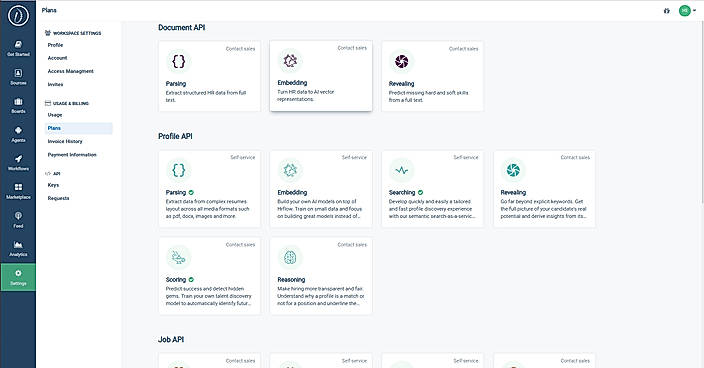Open Usage under Usage & Billing
704x368 pixels.
click(x=55, y=115)
